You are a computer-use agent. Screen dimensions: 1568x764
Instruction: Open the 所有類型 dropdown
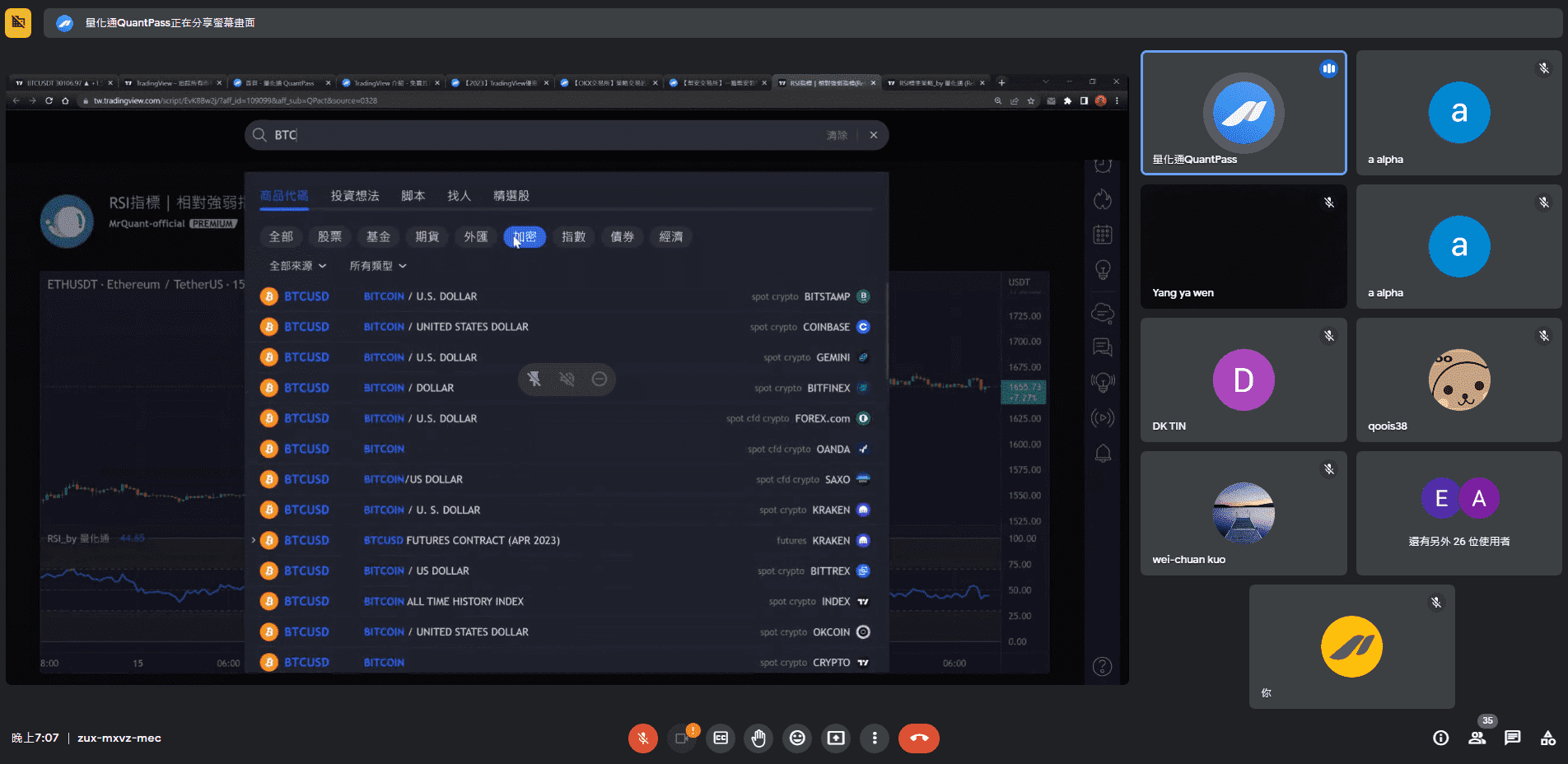coord(378,266)
